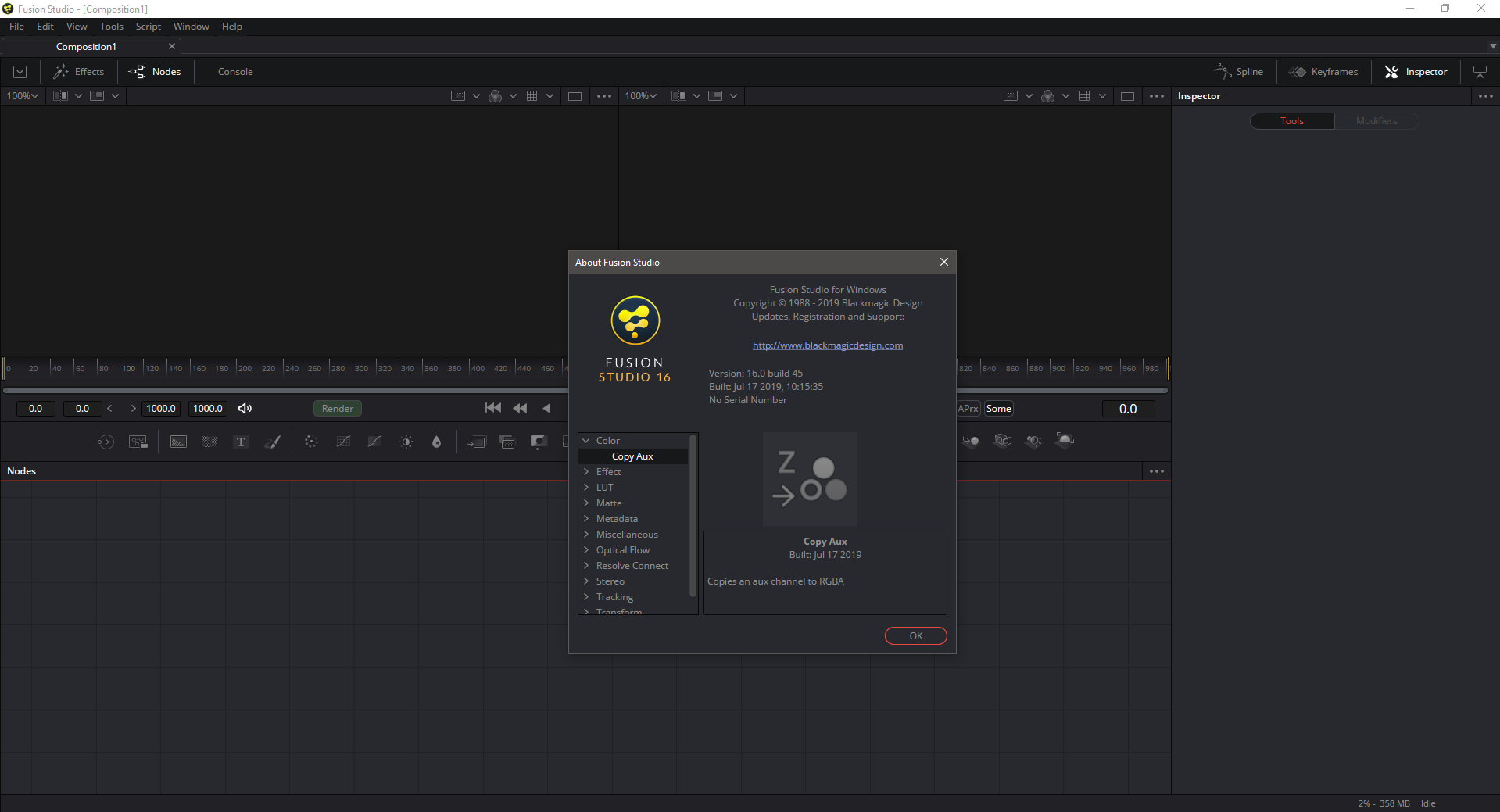The image size is (1500, 812).
Task: Select the Loader tool icon in toolbar
Action: click(138, 442)
